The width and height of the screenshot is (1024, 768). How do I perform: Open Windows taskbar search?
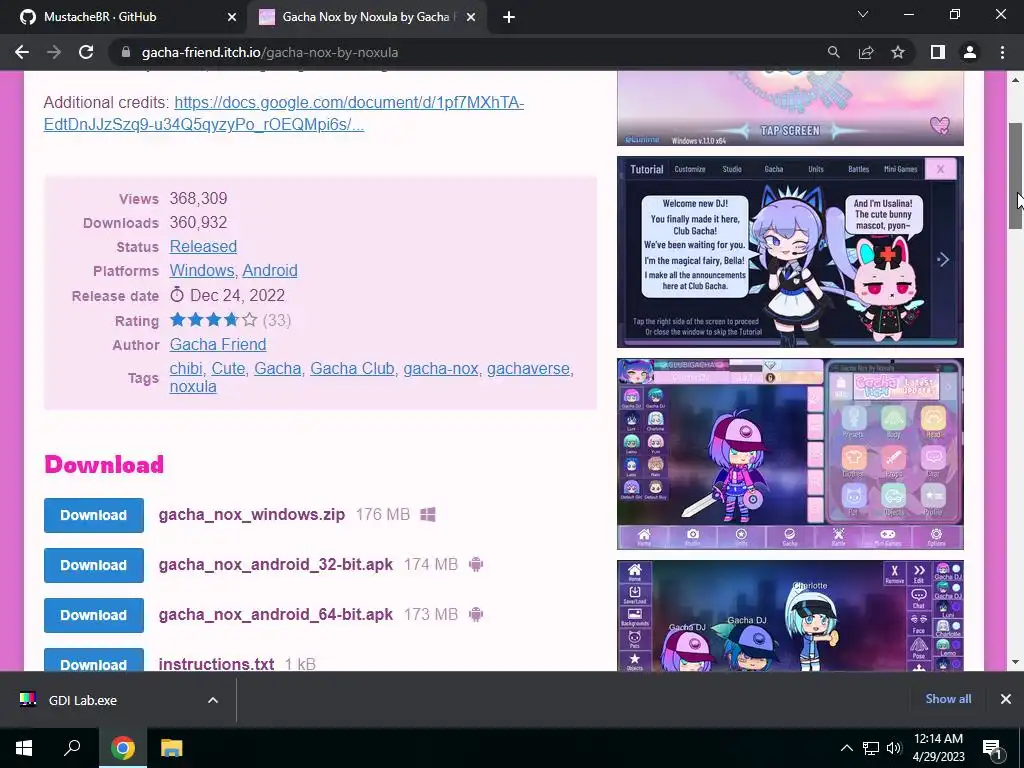tap(72, 748)
